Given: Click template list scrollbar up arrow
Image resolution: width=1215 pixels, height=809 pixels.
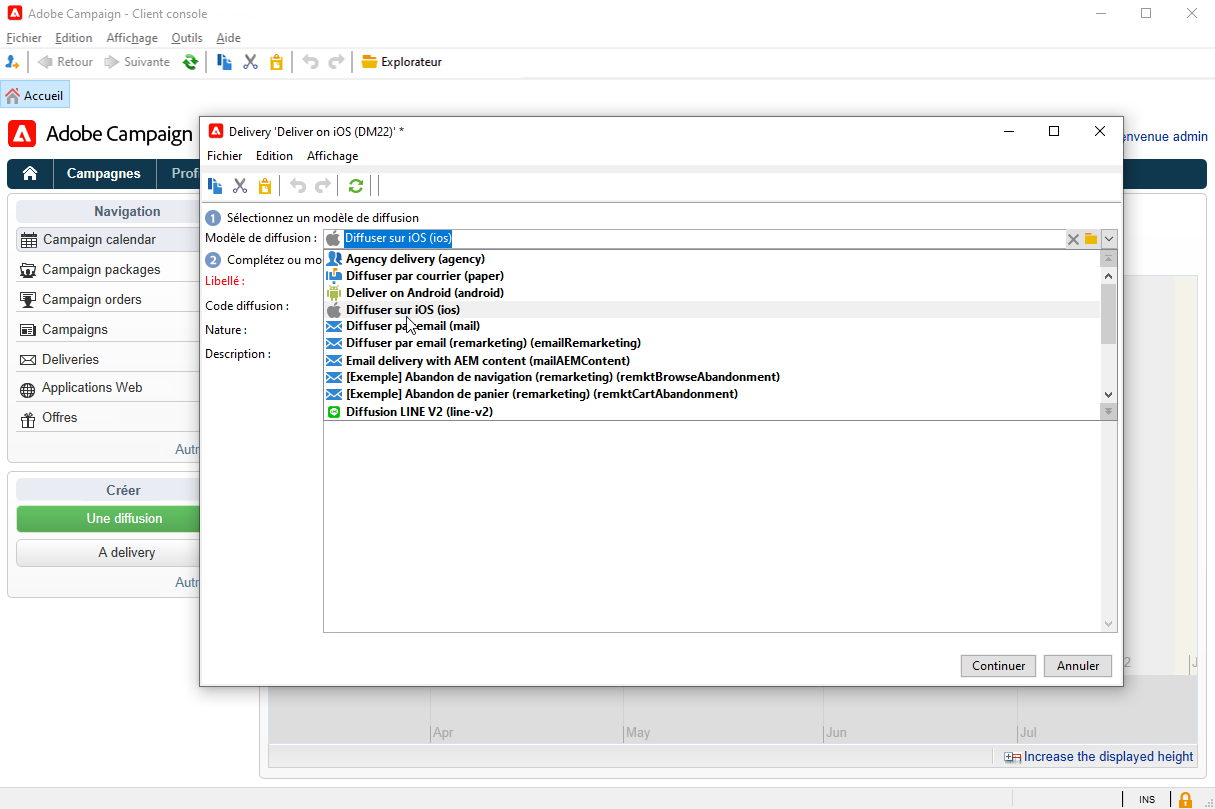Looking at the screenshot, I should 1108,275.
